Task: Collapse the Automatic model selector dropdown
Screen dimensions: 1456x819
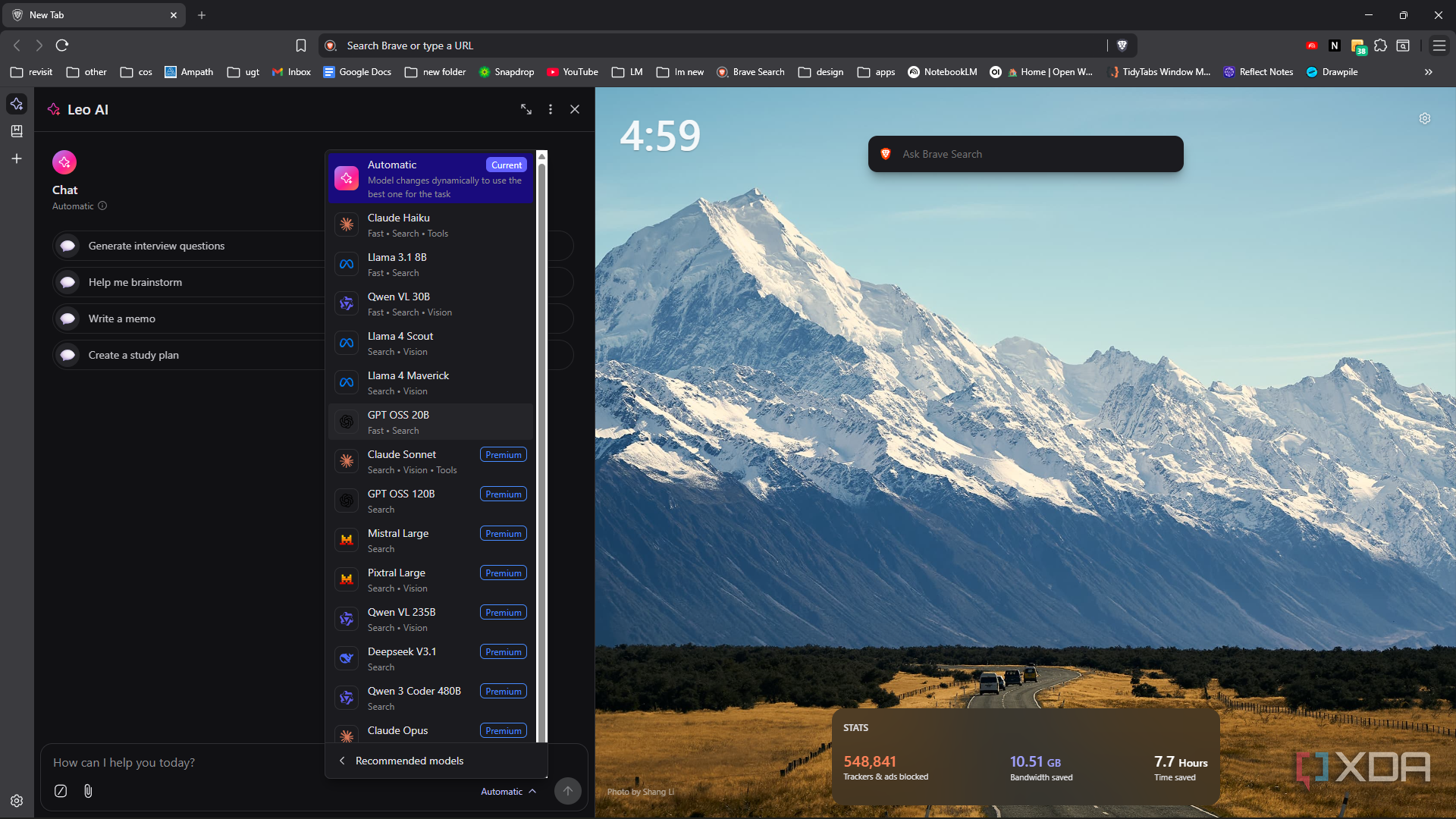Action: pos(509,791)
